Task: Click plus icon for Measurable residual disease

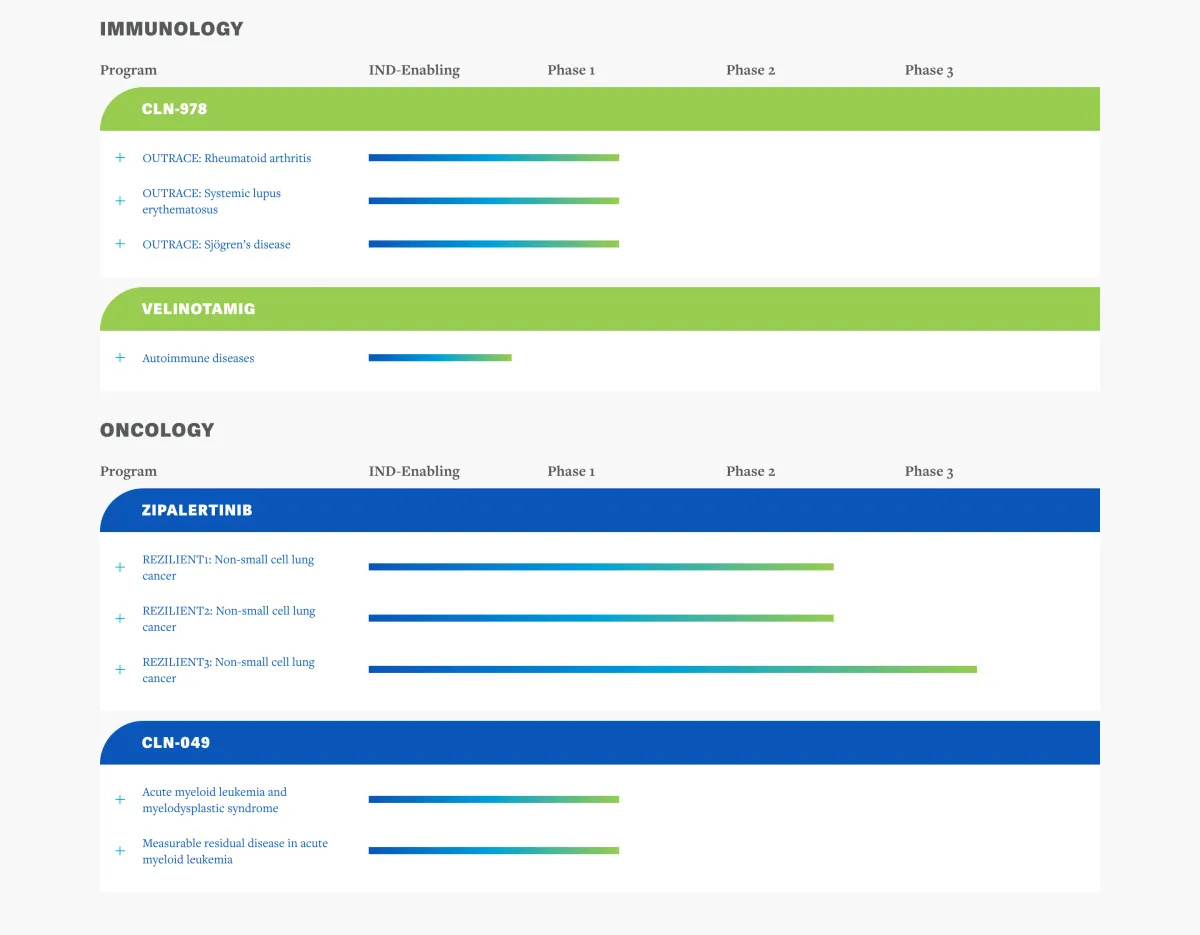Action: tap(120, 851)
